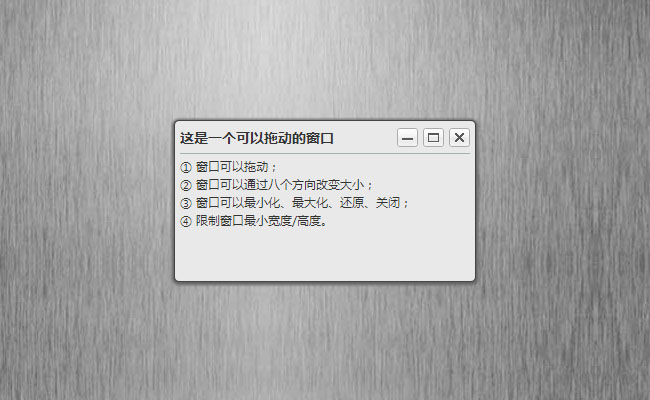This screenshot has width=650, height=400.
Task: Click the window's bottom-right resize corner
Action: (473, 279)
